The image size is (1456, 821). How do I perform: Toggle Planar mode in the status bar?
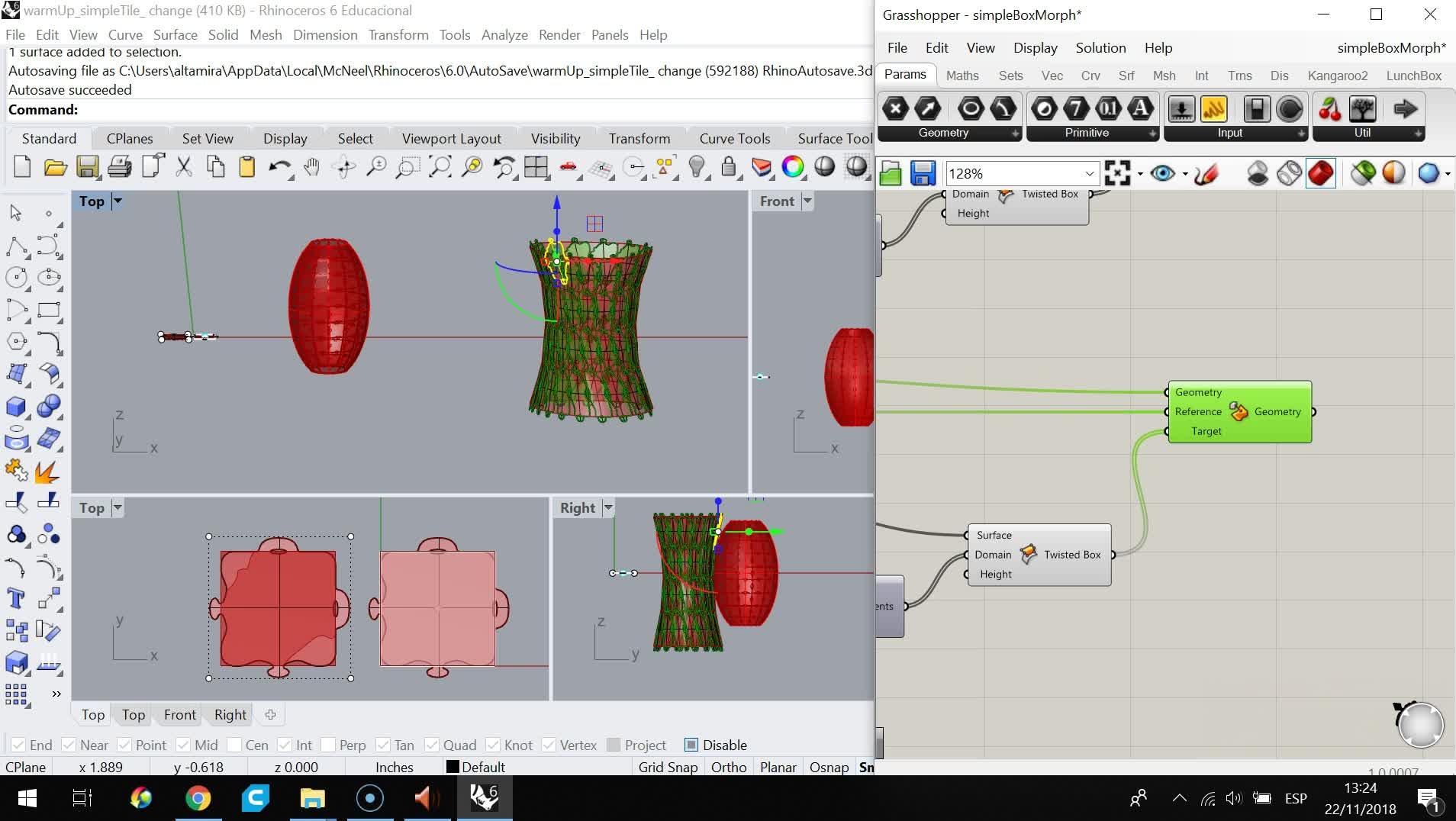pyautogui.click(x=778, y=767)
